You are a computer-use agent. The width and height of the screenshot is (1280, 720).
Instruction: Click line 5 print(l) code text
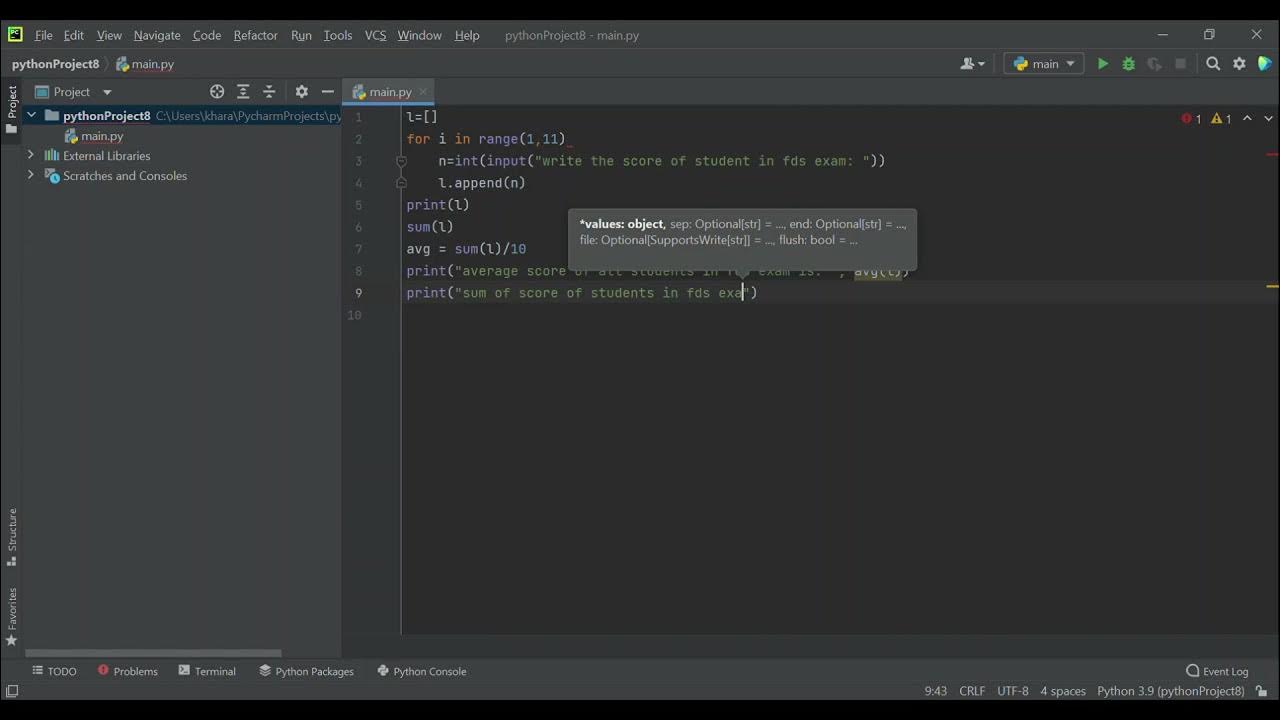point(438,205)
